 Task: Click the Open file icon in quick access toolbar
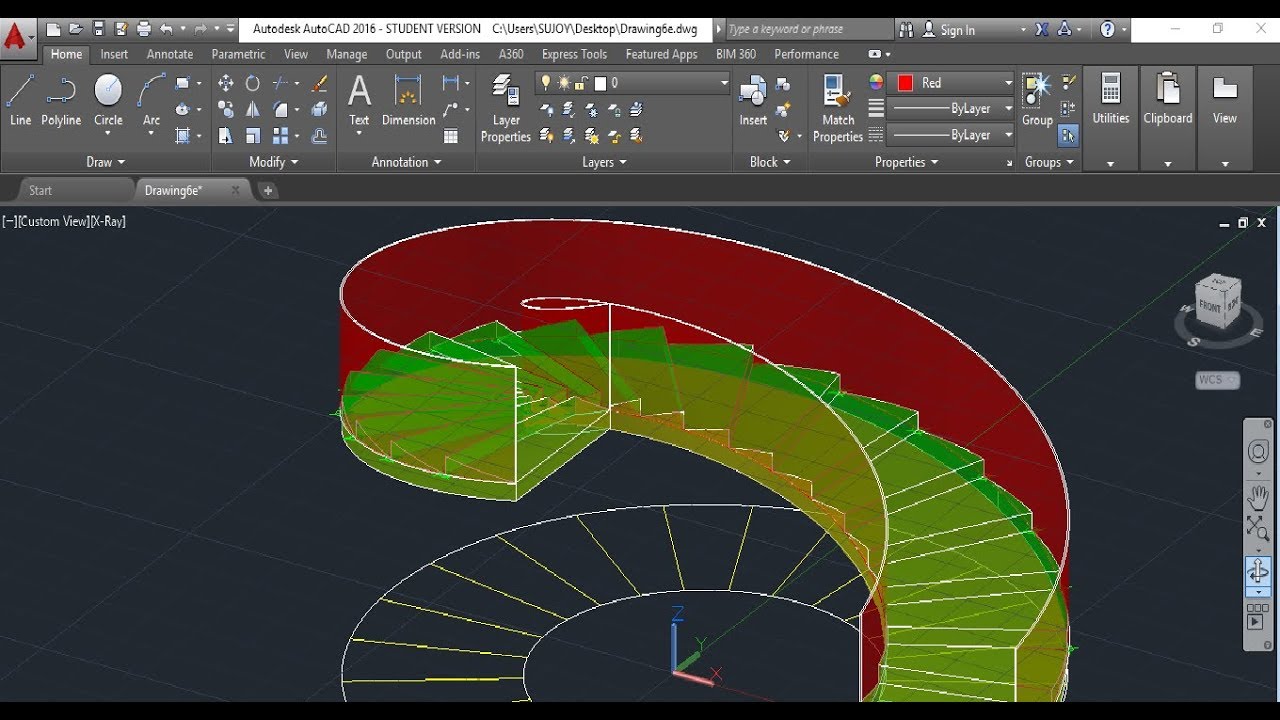[x=76, y=29]
